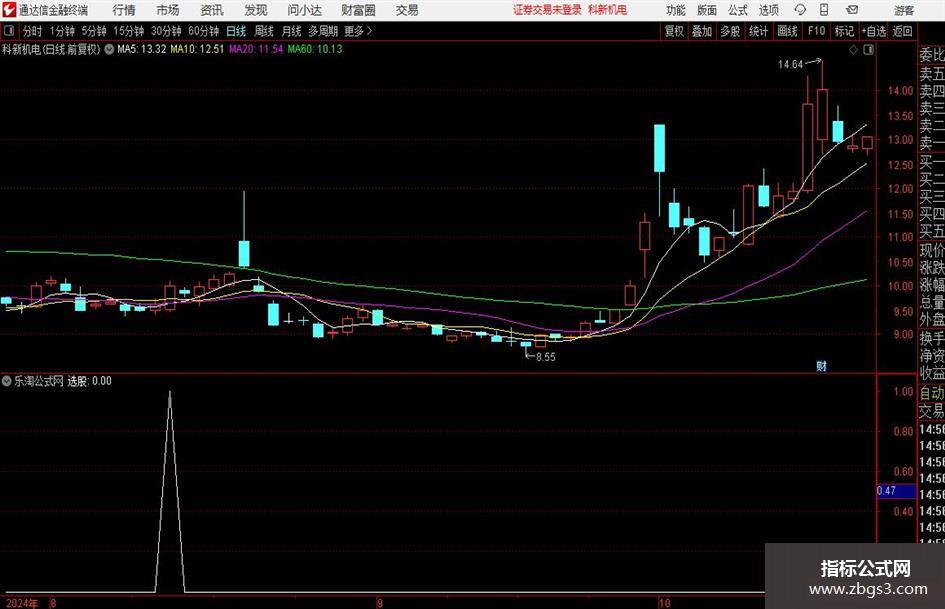Image resolution: width=945 pixels, height=609 pixels.
Task: Click the 证券交易未登录 login link
Action: 547,10
